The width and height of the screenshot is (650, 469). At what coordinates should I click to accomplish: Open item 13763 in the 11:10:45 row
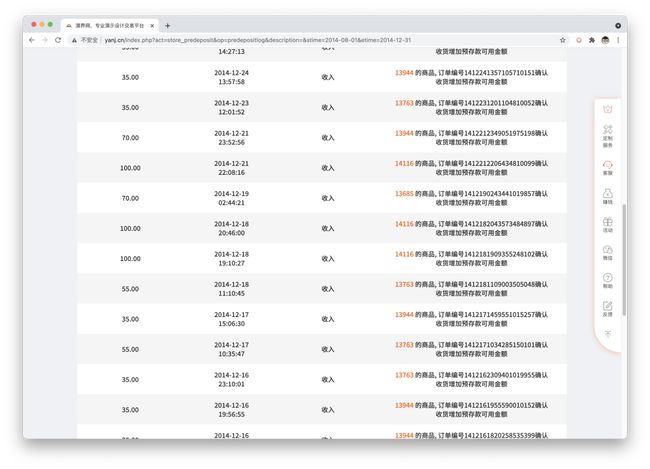(404, 284)
